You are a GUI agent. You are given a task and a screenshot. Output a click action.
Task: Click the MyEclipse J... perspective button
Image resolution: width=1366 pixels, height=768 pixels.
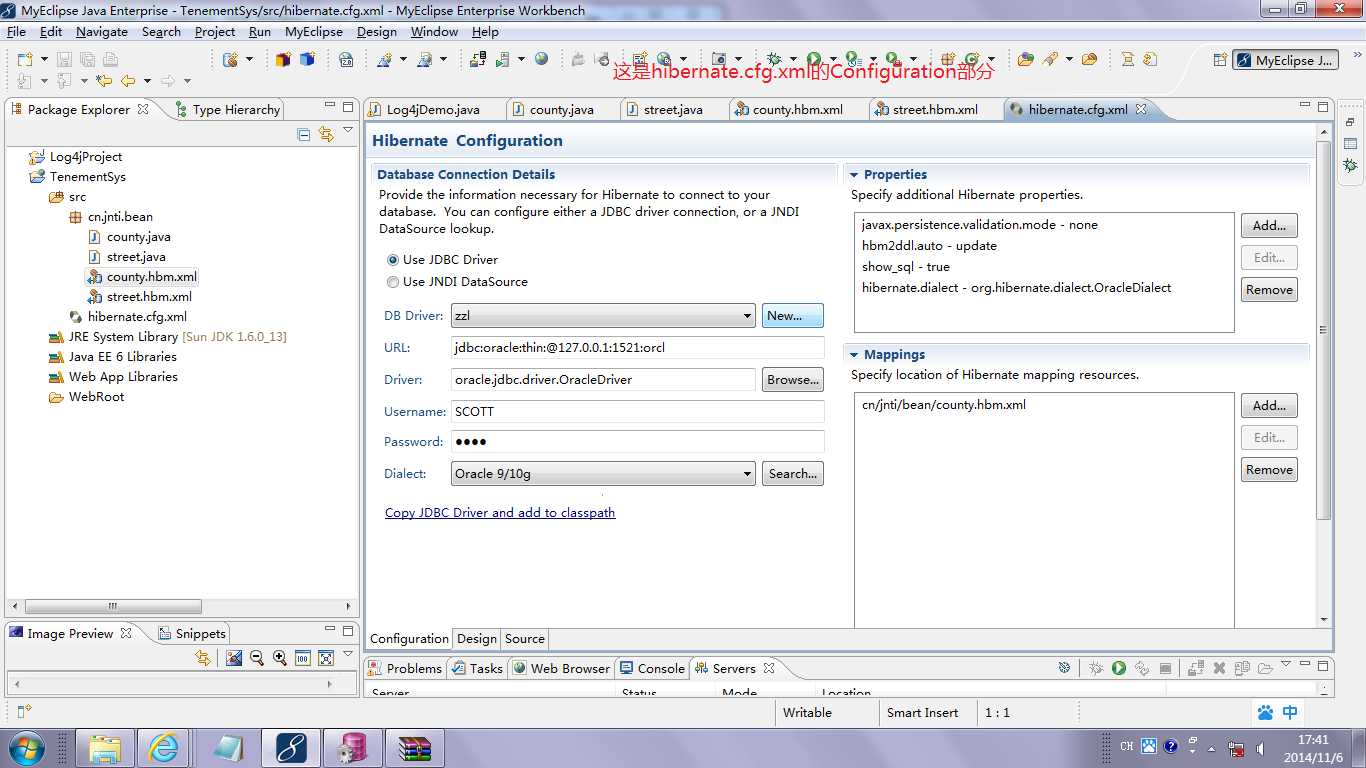pos(1285,60)
